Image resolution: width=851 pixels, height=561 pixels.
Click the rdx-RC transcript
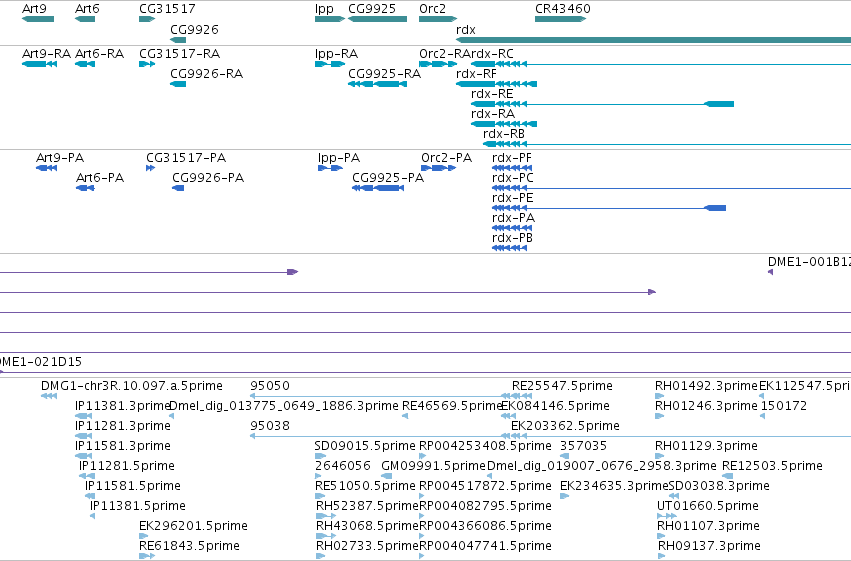pos(661,64)
